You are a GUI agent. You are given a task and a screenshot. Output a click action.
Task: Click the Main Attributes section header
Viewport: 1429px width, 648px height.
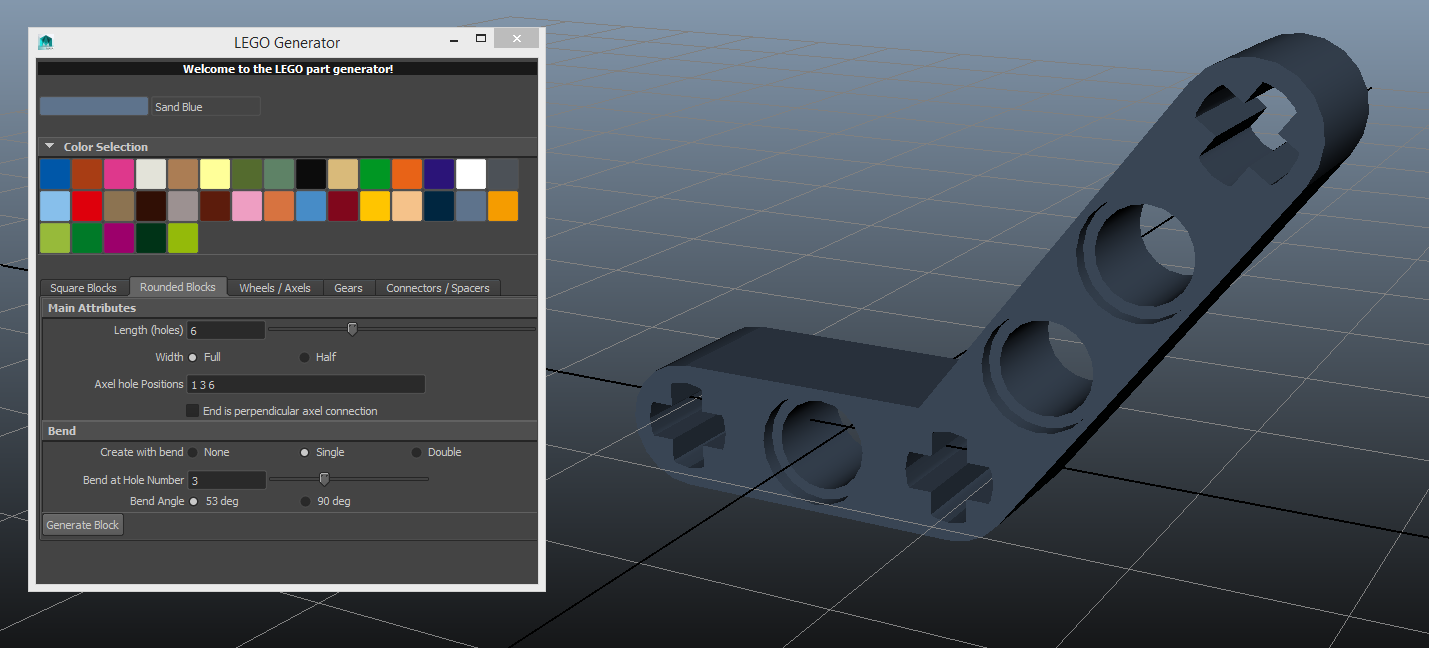point(289,308)
